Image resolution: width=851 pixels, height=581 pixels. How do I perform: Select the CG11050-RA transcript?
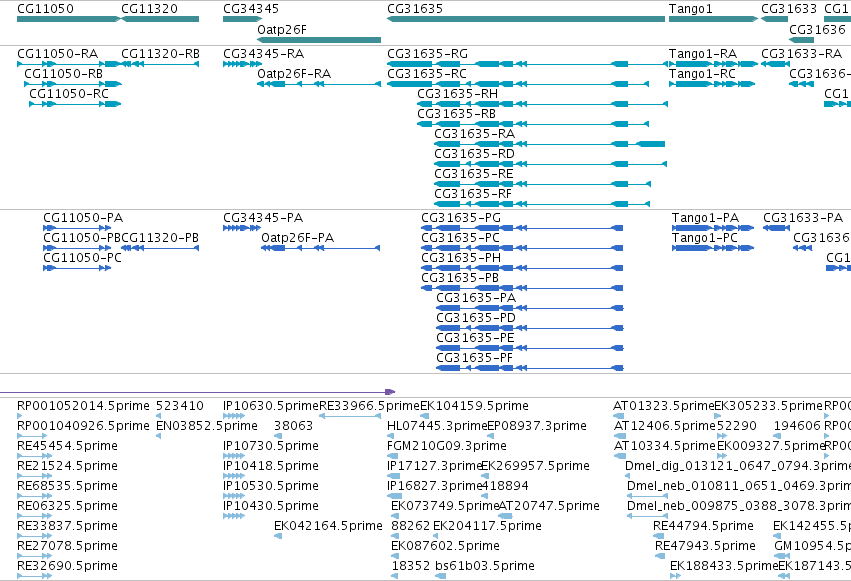[x=68, y=64]
